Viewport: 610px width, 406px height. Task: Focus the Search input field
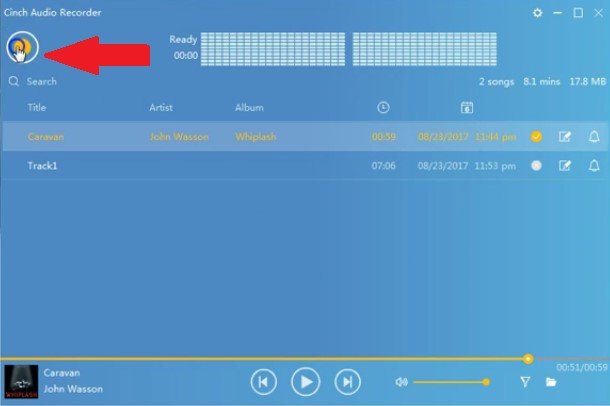[x=42, y=81]
